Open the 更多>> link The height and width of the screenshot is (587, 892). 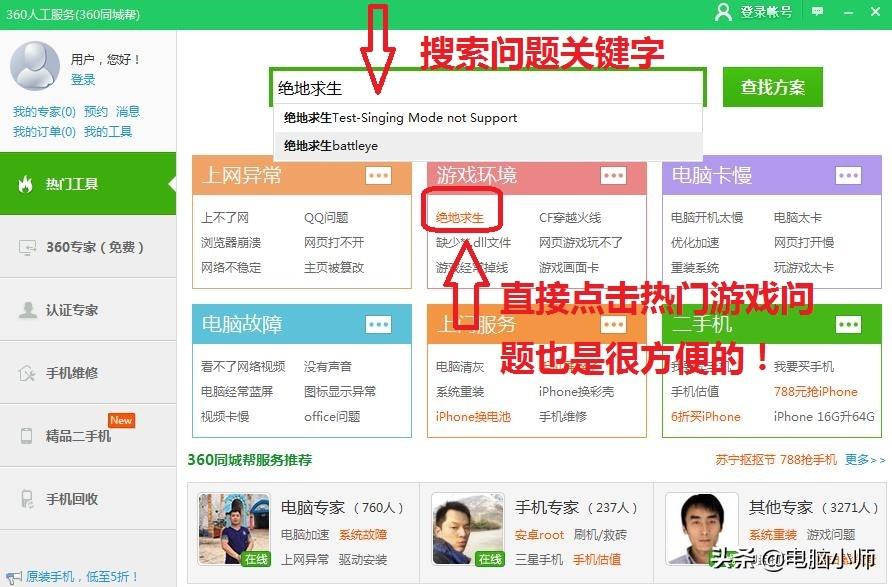(865, 460)
